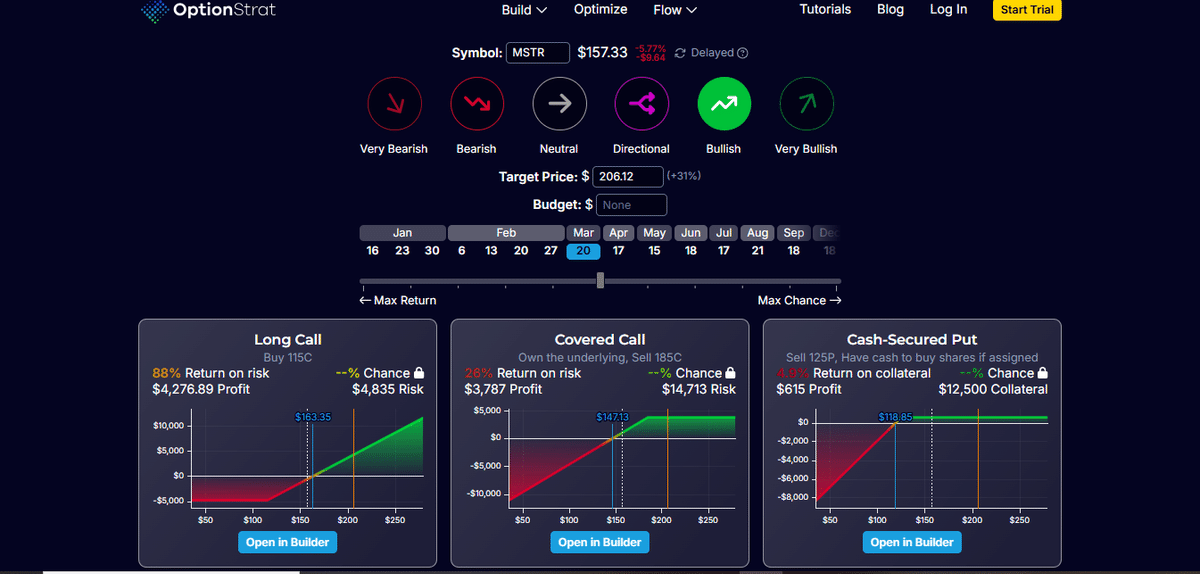Select the Apr 17 expiration date
Screen dimensions: 1200x574
[x=619, y=251]
